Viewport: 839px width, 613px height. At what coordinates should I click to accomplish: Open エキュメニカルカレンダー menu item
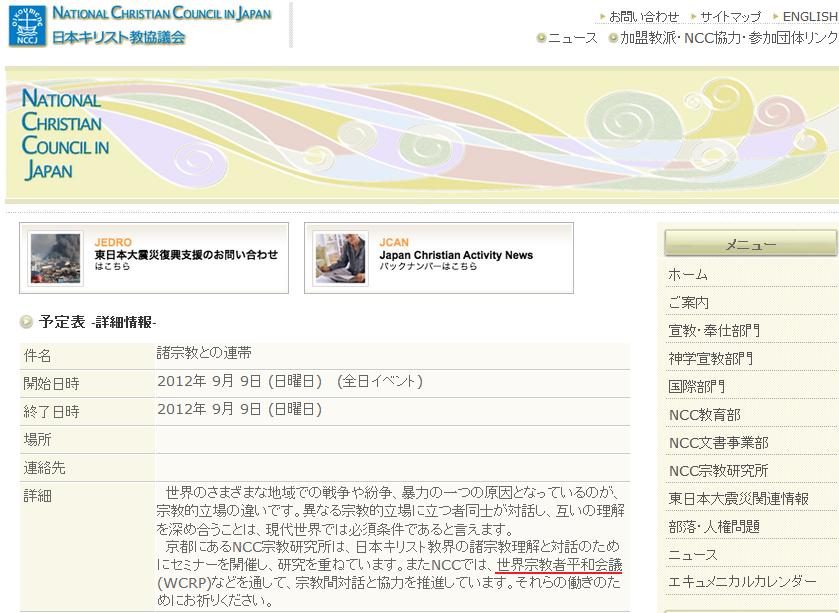(x=742, y=581)
